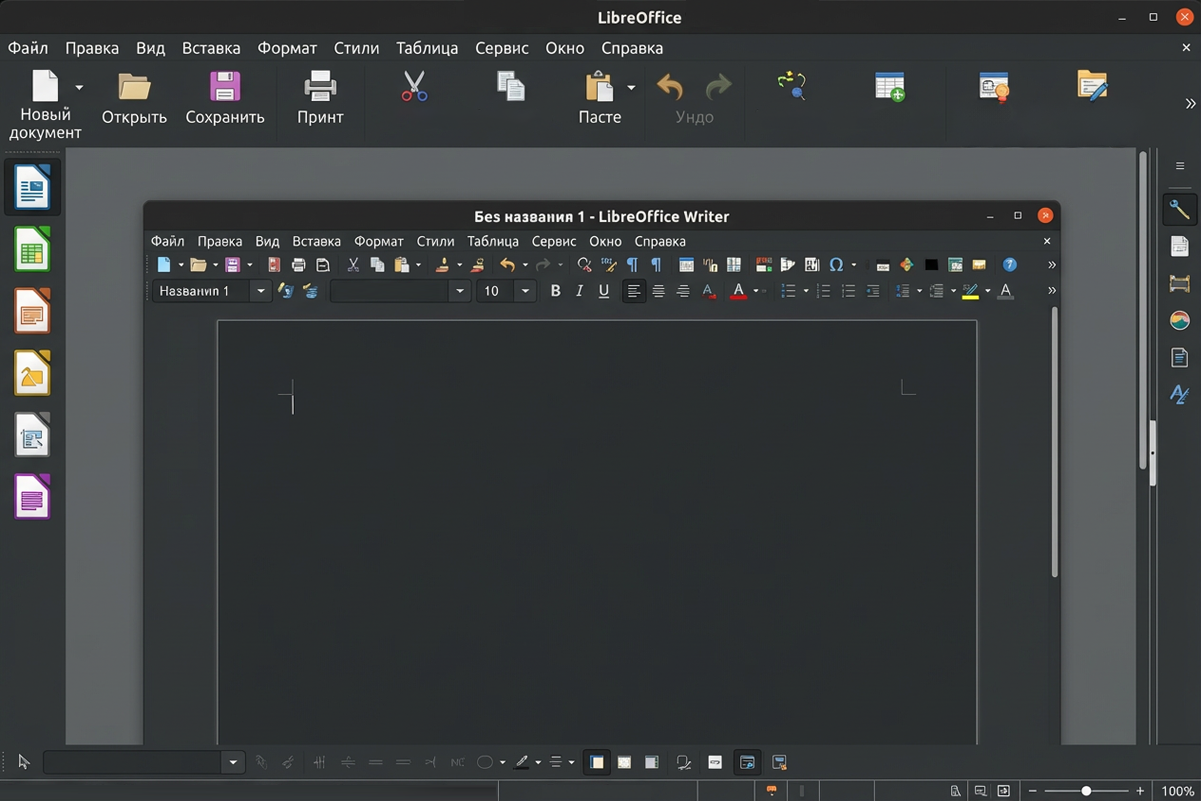
Task: Export as PDF in Writer toolbar
Action: click(x=274, y=265)
